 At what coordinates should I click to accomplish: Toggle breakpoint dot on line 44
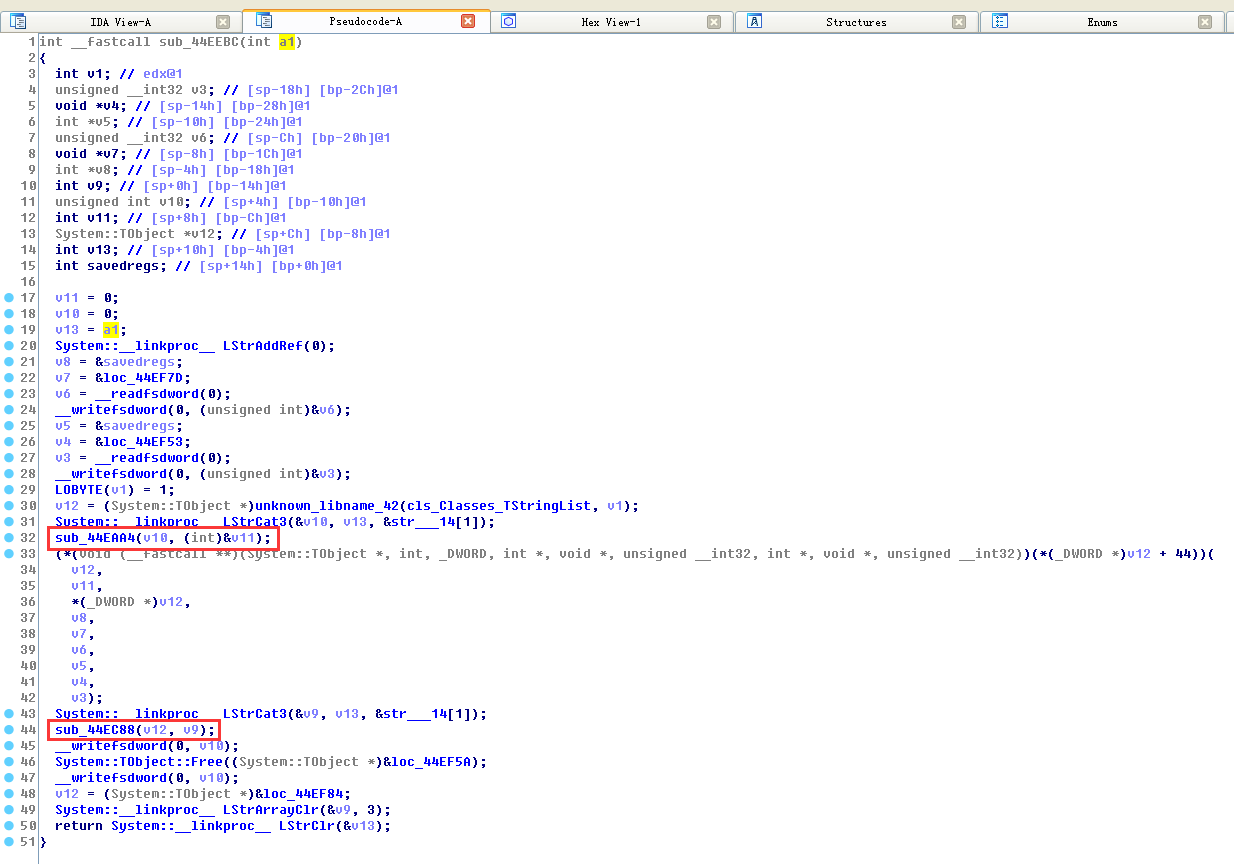coord(9,730)
